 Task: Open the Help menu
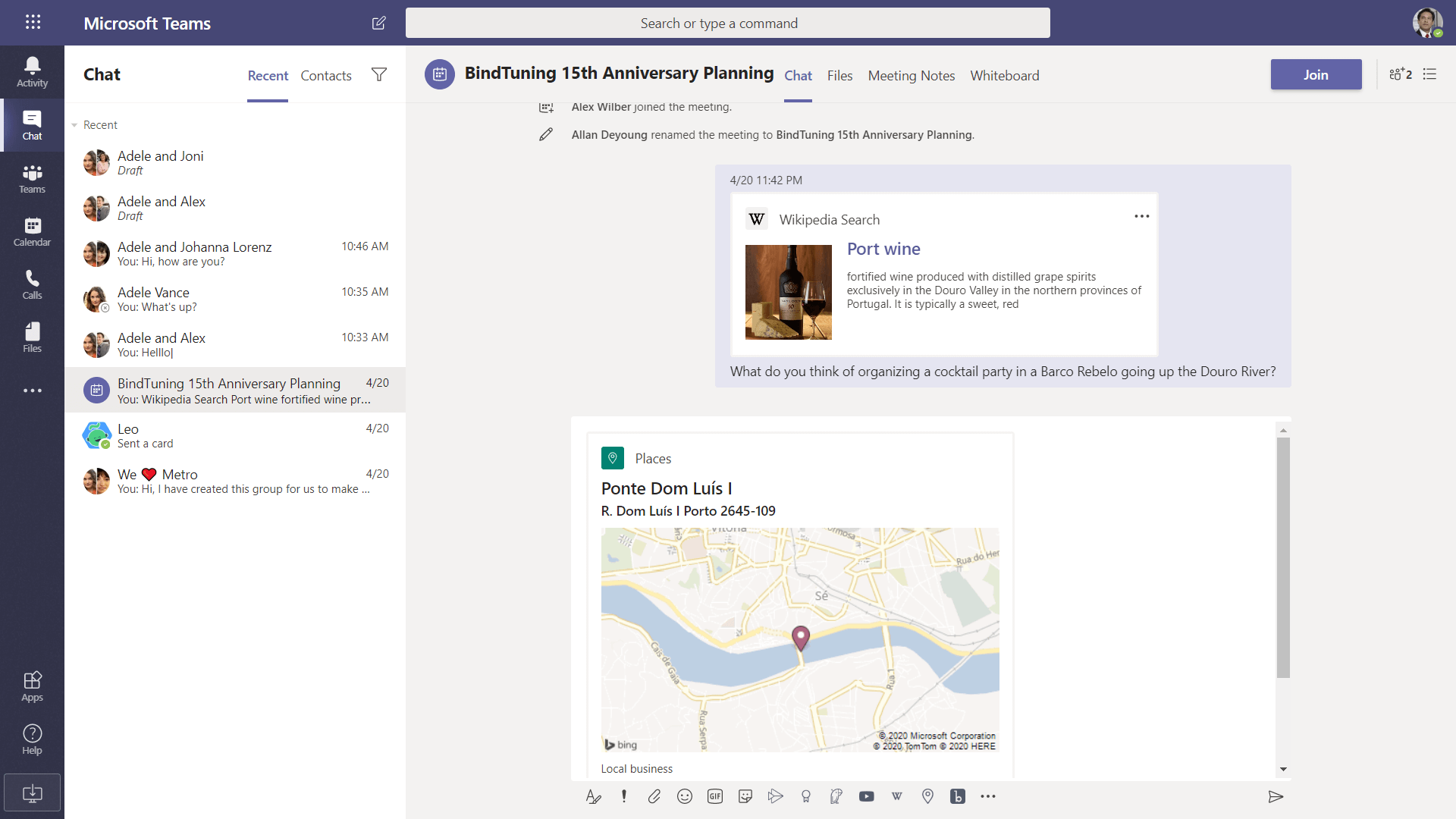point(32,739)
